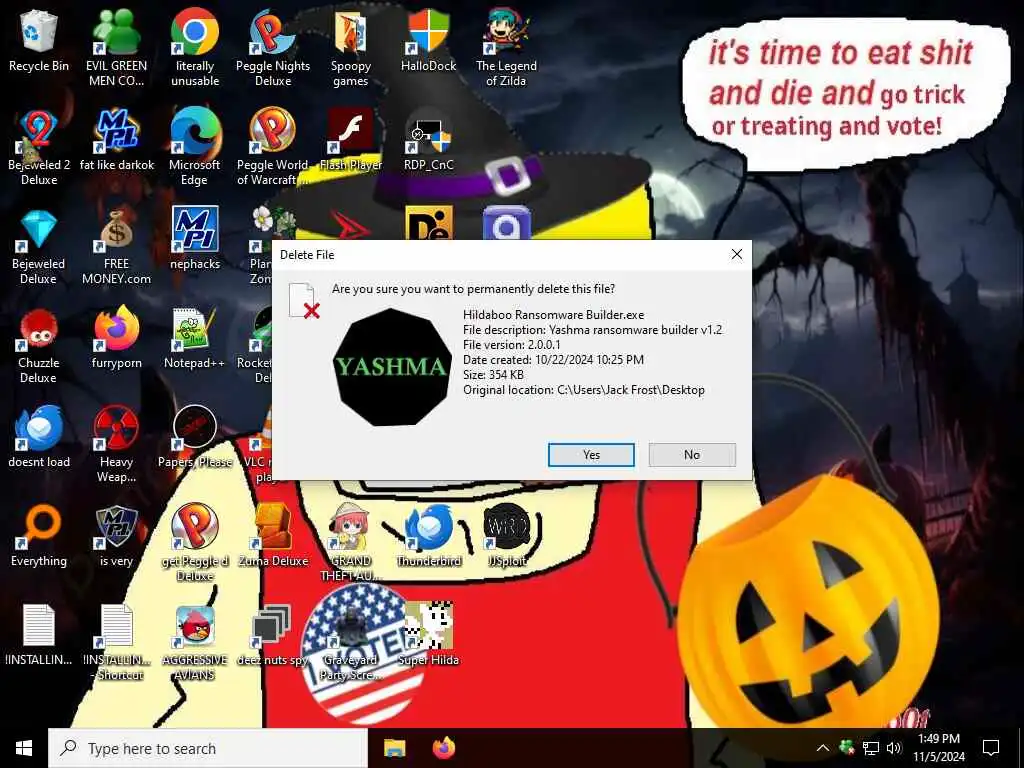Open network status tray icon
This screenshot has width=1024, height=768.
point(871,748)
